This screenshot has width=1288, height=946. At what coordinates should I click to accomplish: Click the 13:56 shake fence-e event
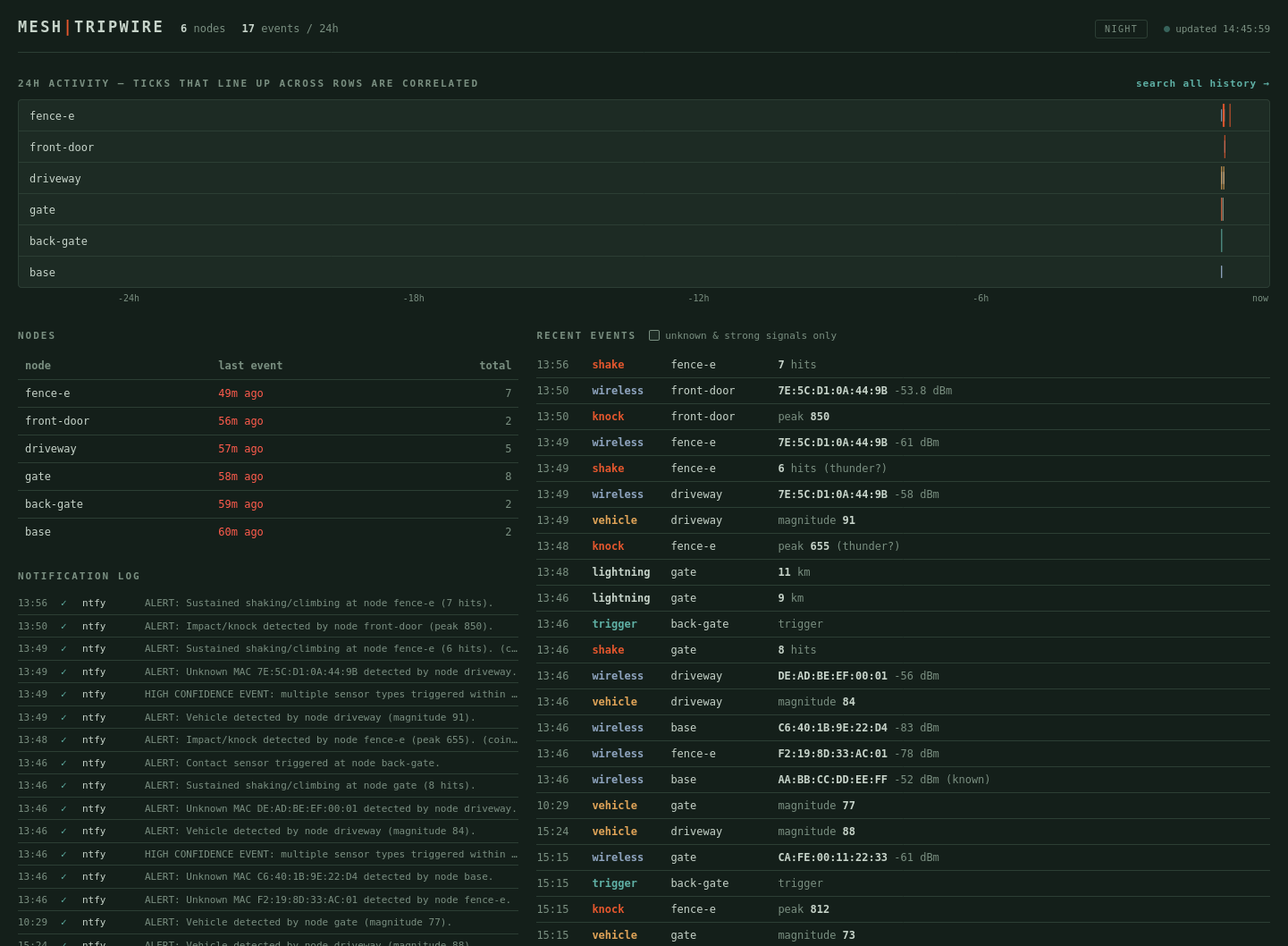click(x=903, y=365)
